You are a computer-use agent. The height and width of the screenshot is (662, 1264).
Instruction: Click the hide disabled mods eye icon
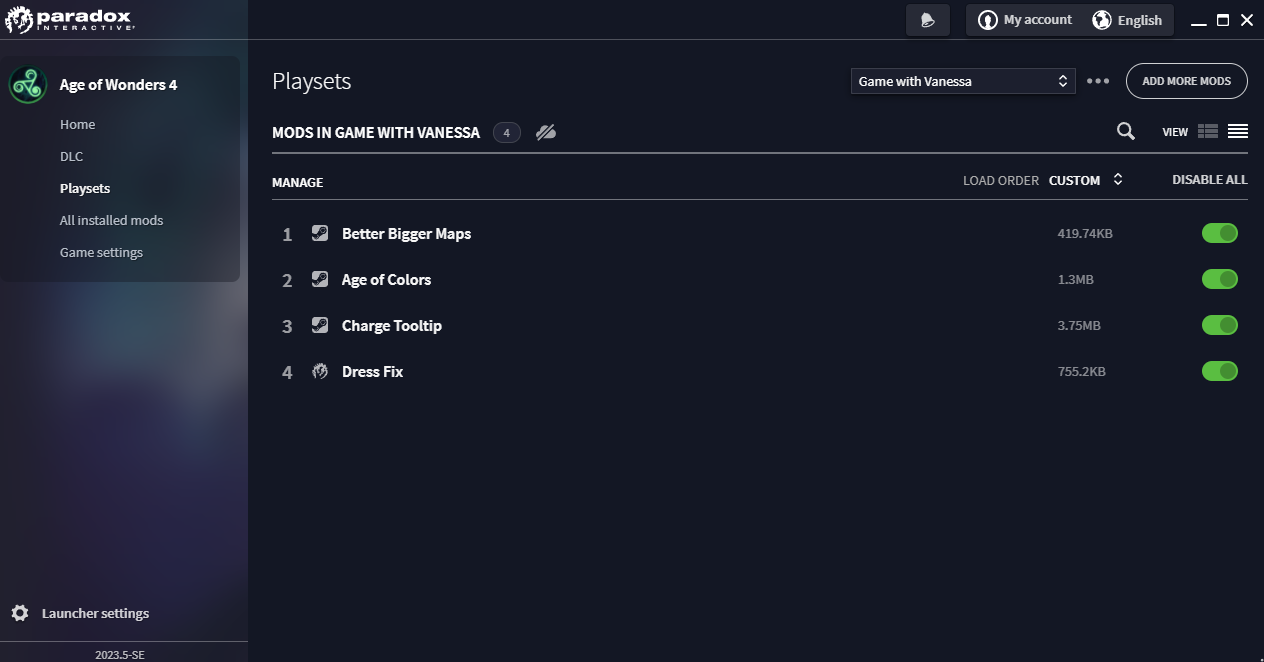(545, 132)
